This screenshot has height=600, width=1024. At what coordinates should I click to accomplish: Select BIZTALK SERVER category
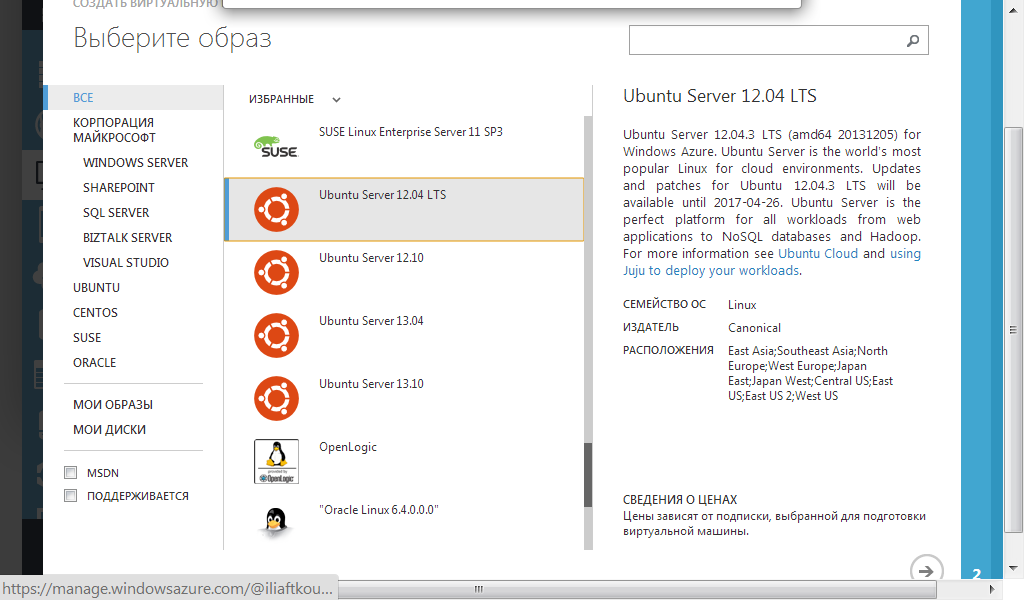coord(127,238)
